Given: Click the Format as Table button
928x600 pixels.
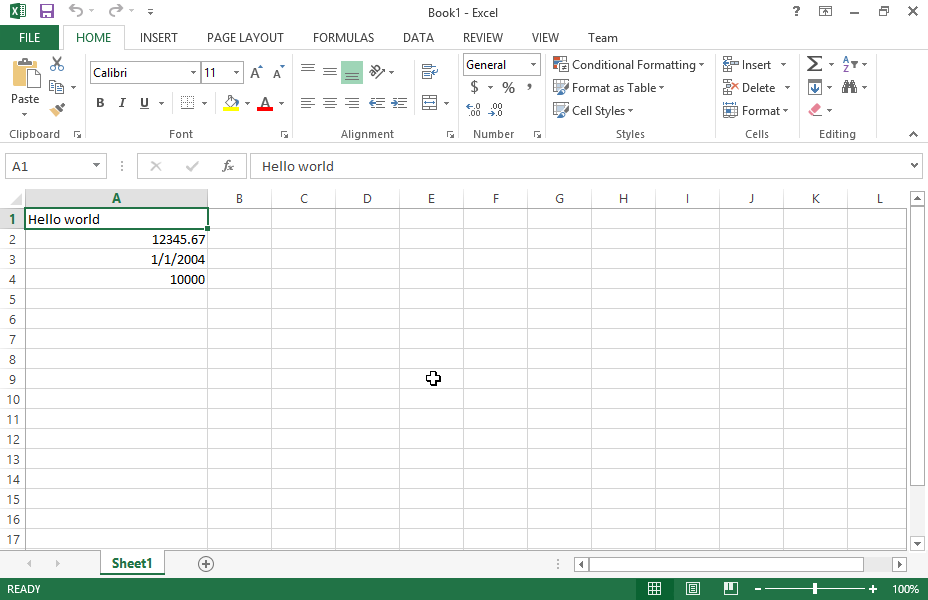Looking at the screenshot, I should pyautogui.click(x=608, y=88).
